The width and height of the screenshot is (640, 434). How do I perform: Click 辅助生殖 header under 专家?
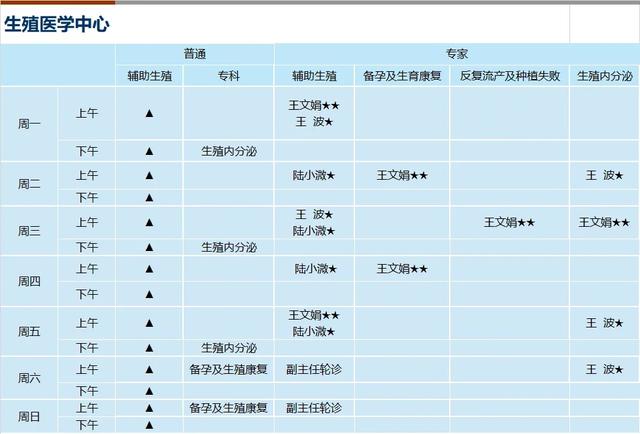(x=314, y=76)
